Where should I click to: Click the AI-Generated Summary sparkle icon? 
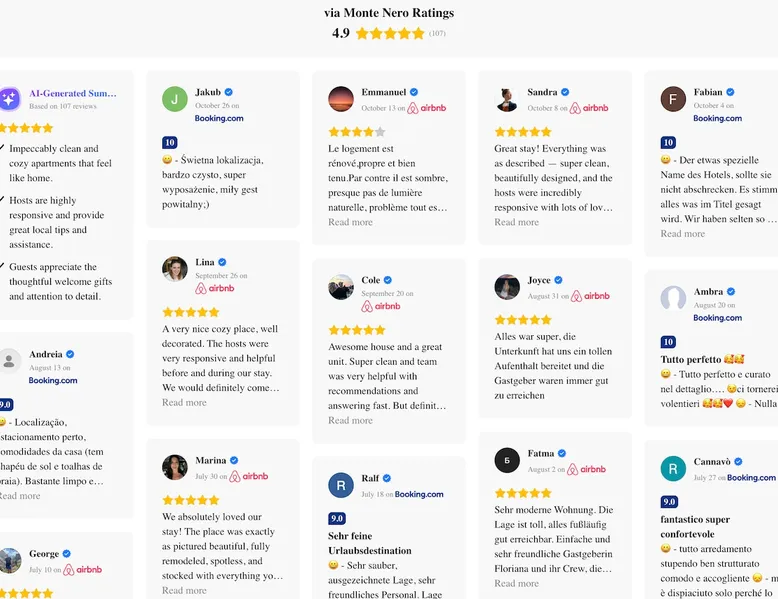point(9,98)
